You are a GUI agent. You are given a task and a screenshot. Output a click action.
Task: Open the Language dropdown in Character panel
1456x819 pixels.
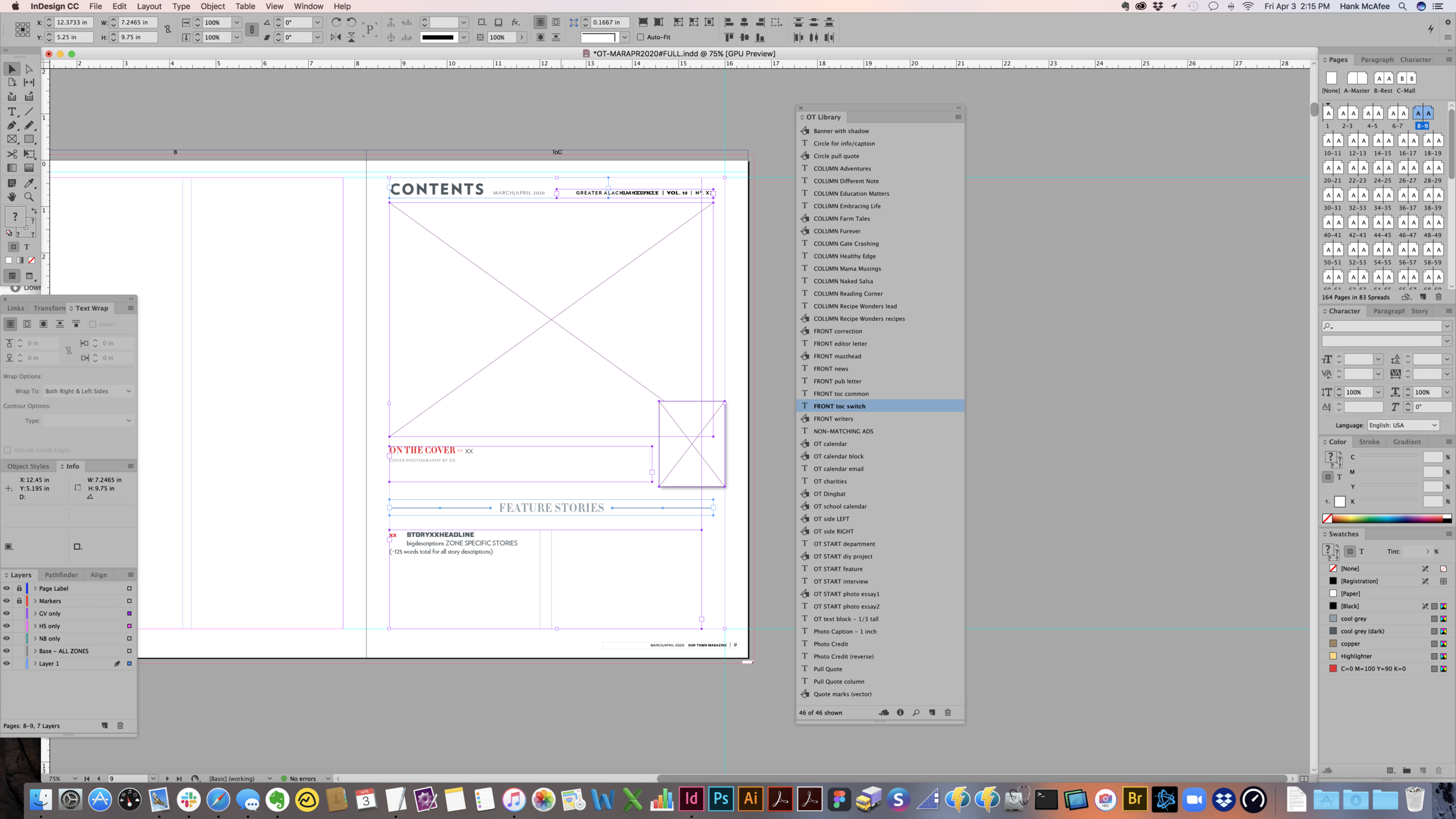coord(1404,425)
